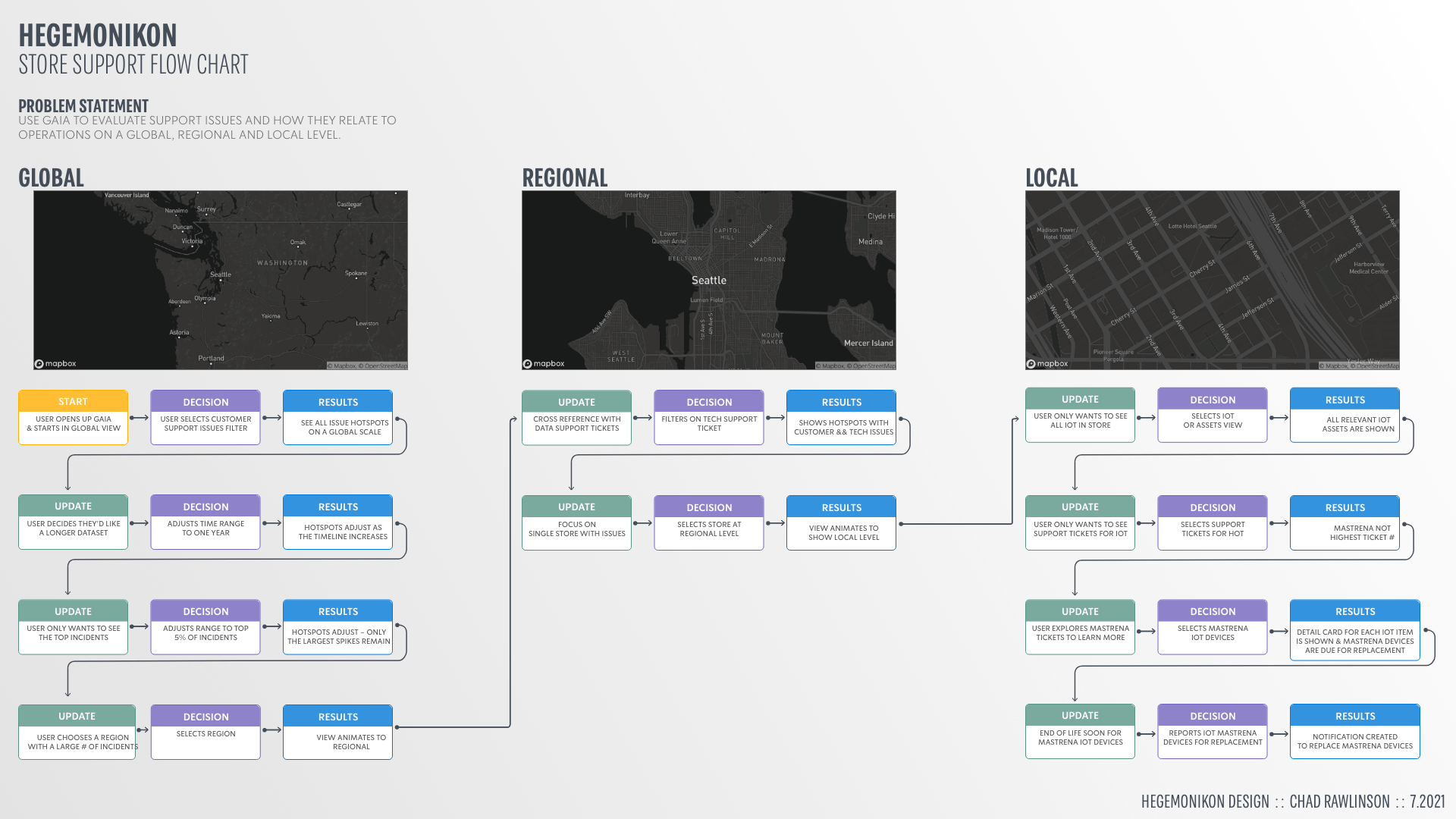Click the mapbox logo on Regional map
Image resolution: width=1456 pixels, height=819 pixels.
coord(544,364)
